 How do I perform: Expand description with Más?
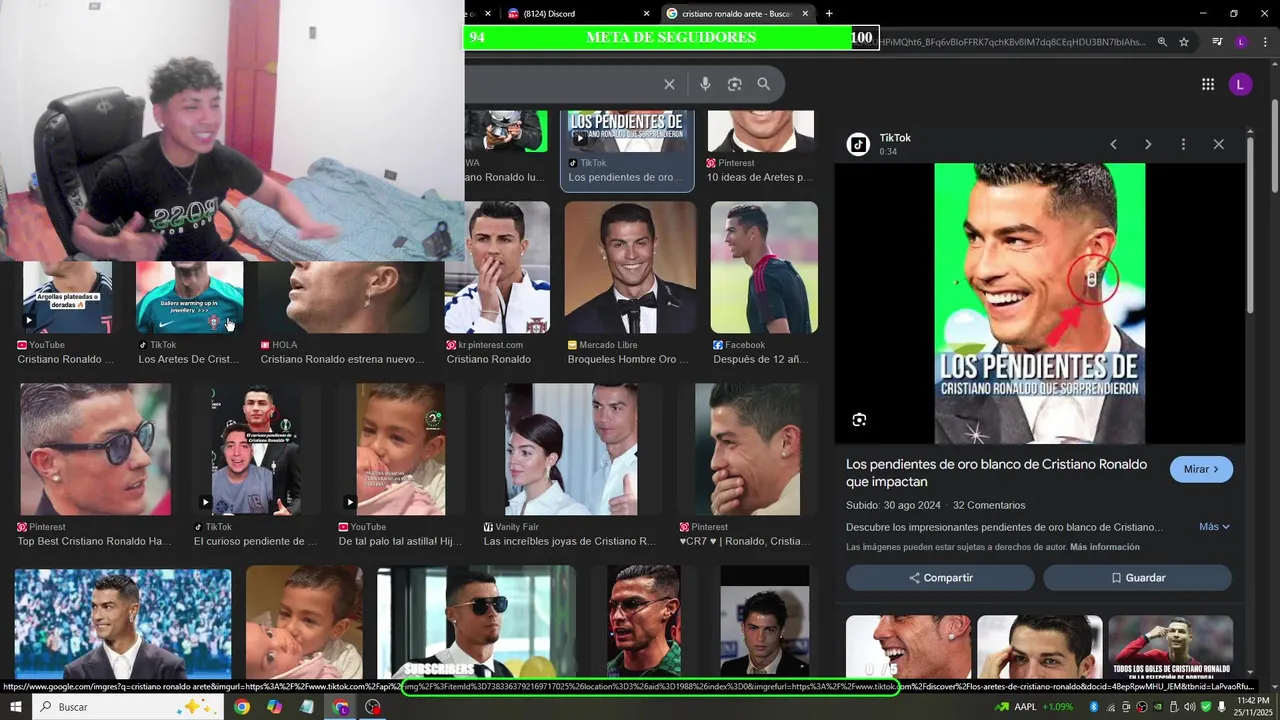(x=1214, y=526)
